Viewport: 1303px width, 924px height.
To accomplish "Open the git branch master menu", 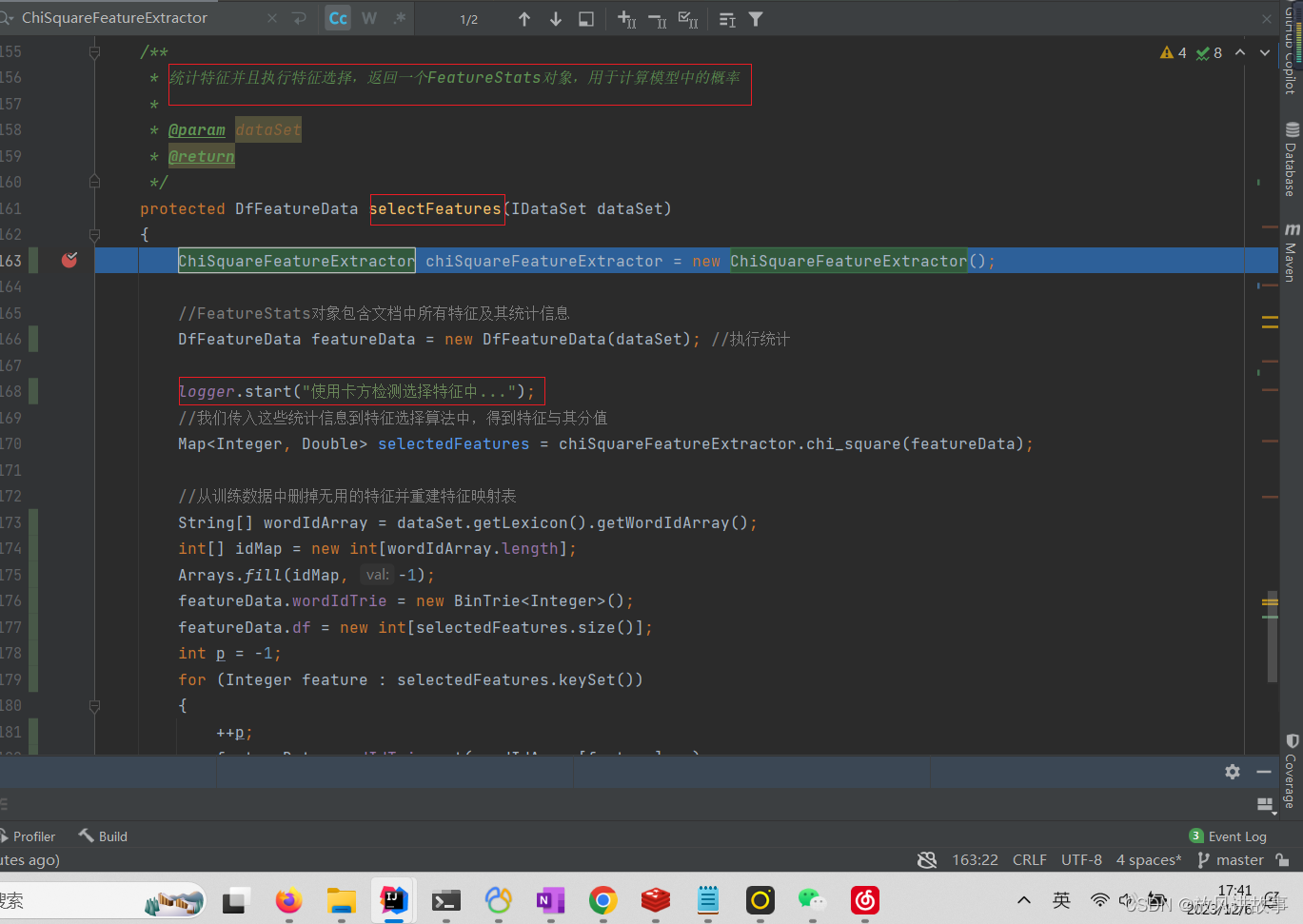I will pos(1231,860).
